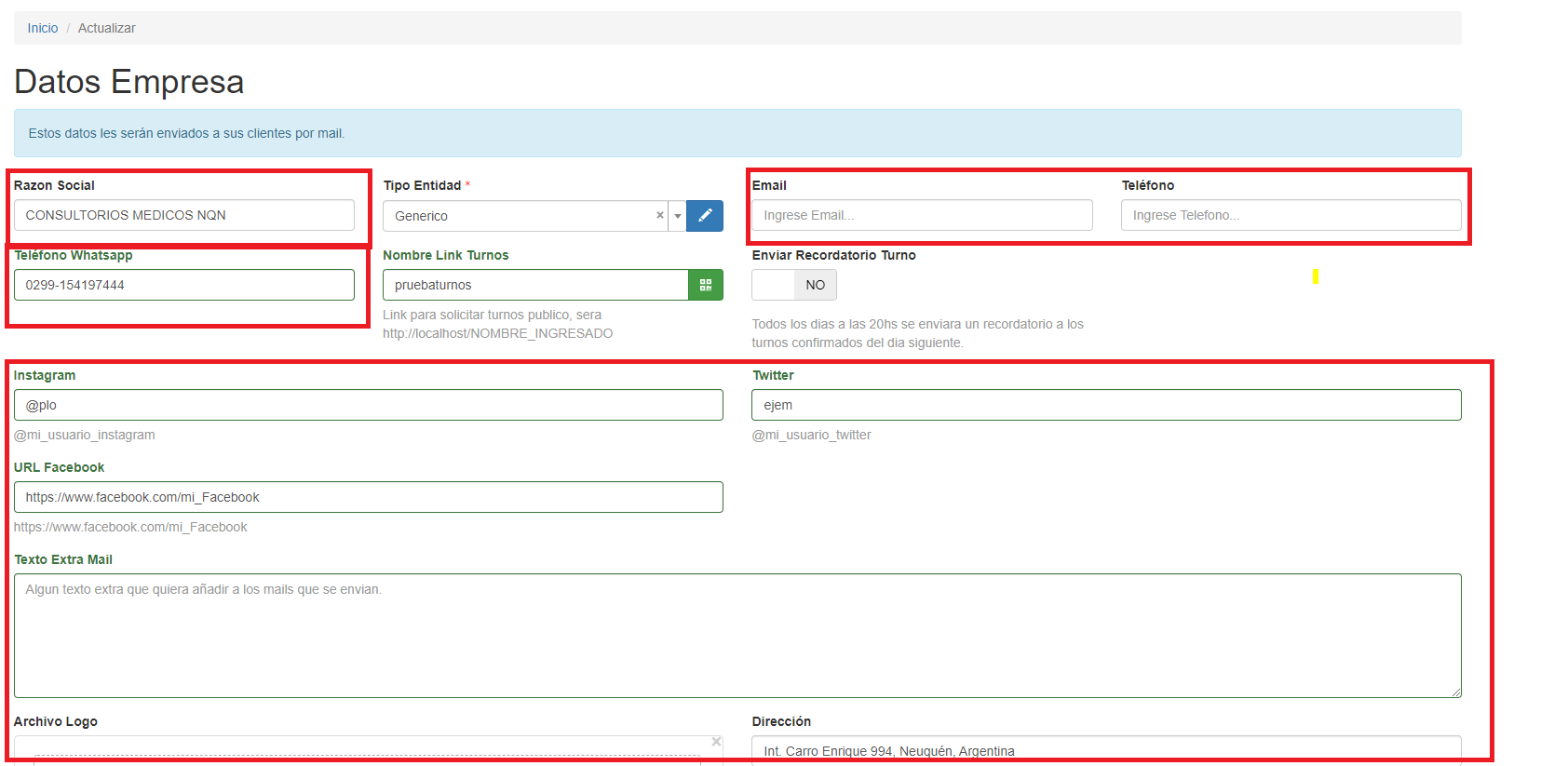Click inside the Texto Extra Mail textarea
This screenshot has height=766, width=1568.
point(737,636)
